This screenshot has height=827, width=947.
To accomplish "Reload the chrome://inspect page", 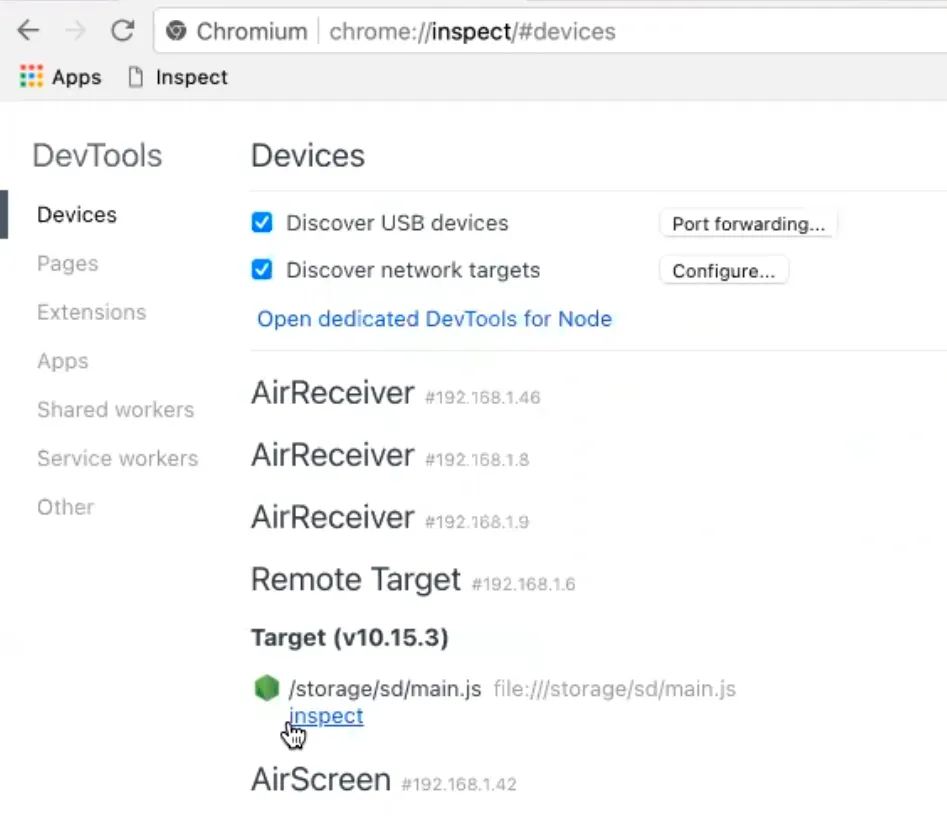I will tap(123, 30).
